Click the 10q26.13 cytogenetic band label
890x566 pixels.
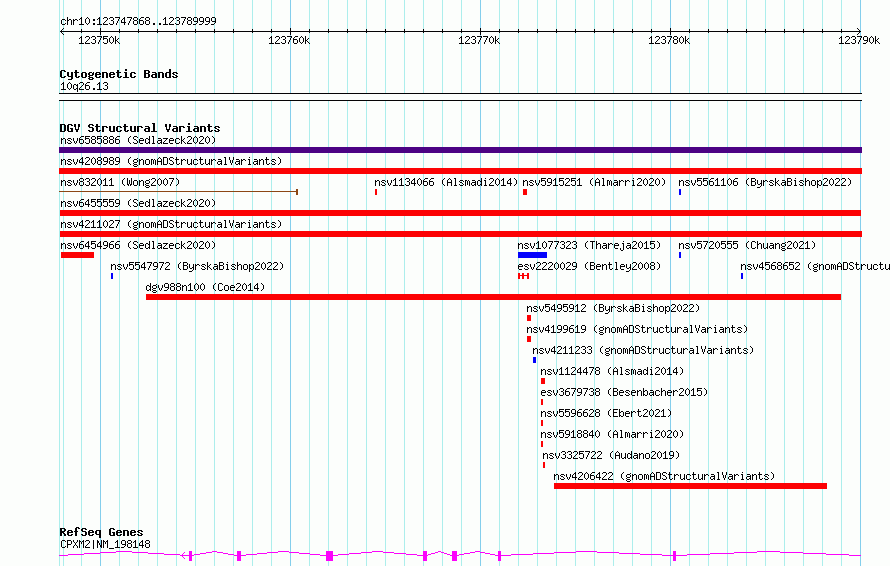click(84, 86)
